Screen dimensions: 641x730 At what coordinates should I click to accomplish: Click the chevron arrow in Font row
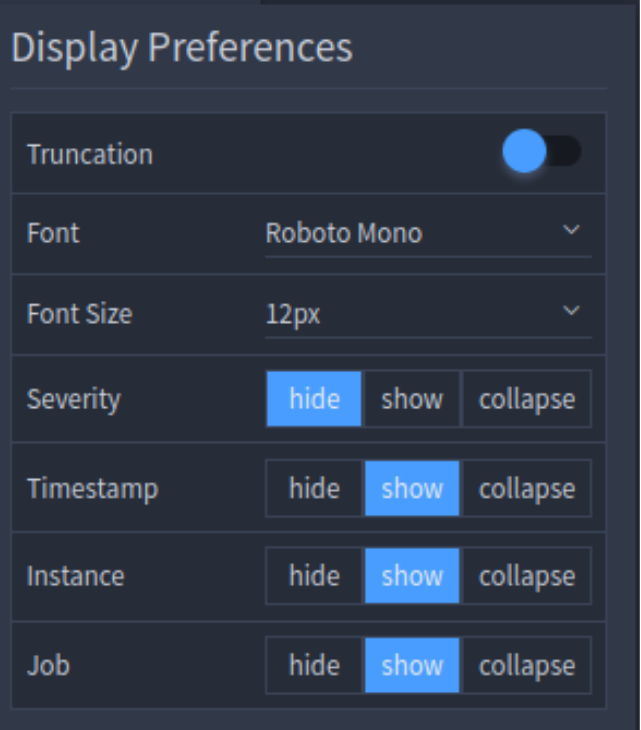(571, 230)
